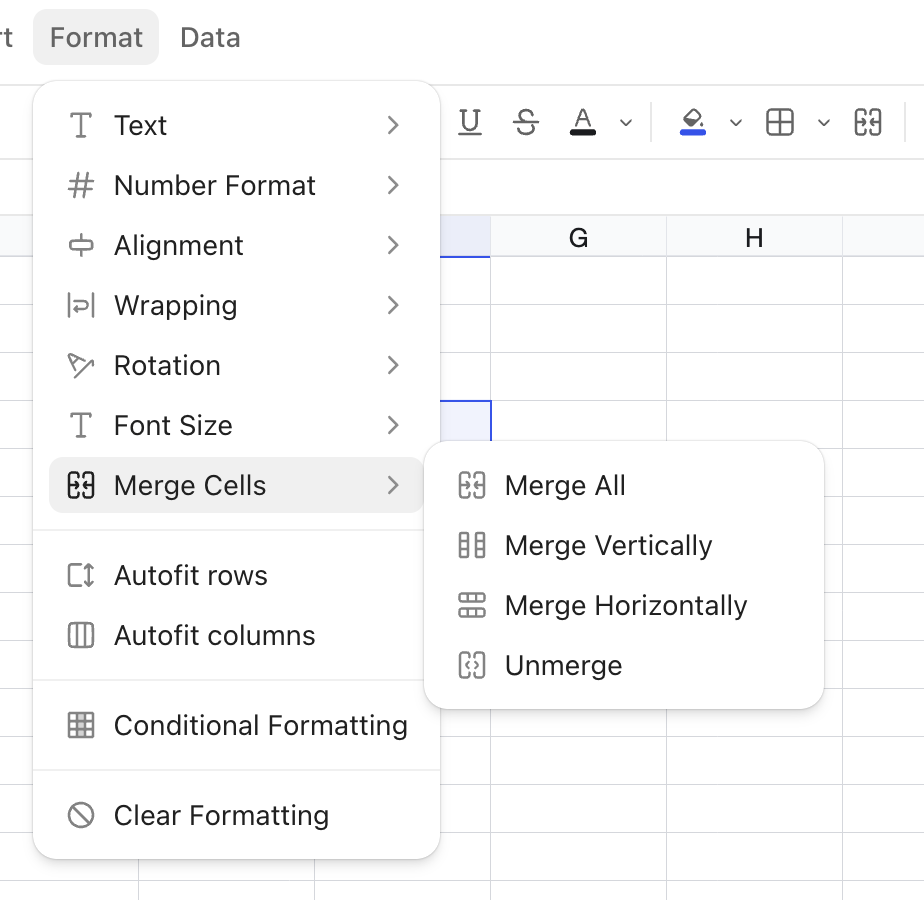Click the Merge Cells menu icon

click(x=81, y=485)
